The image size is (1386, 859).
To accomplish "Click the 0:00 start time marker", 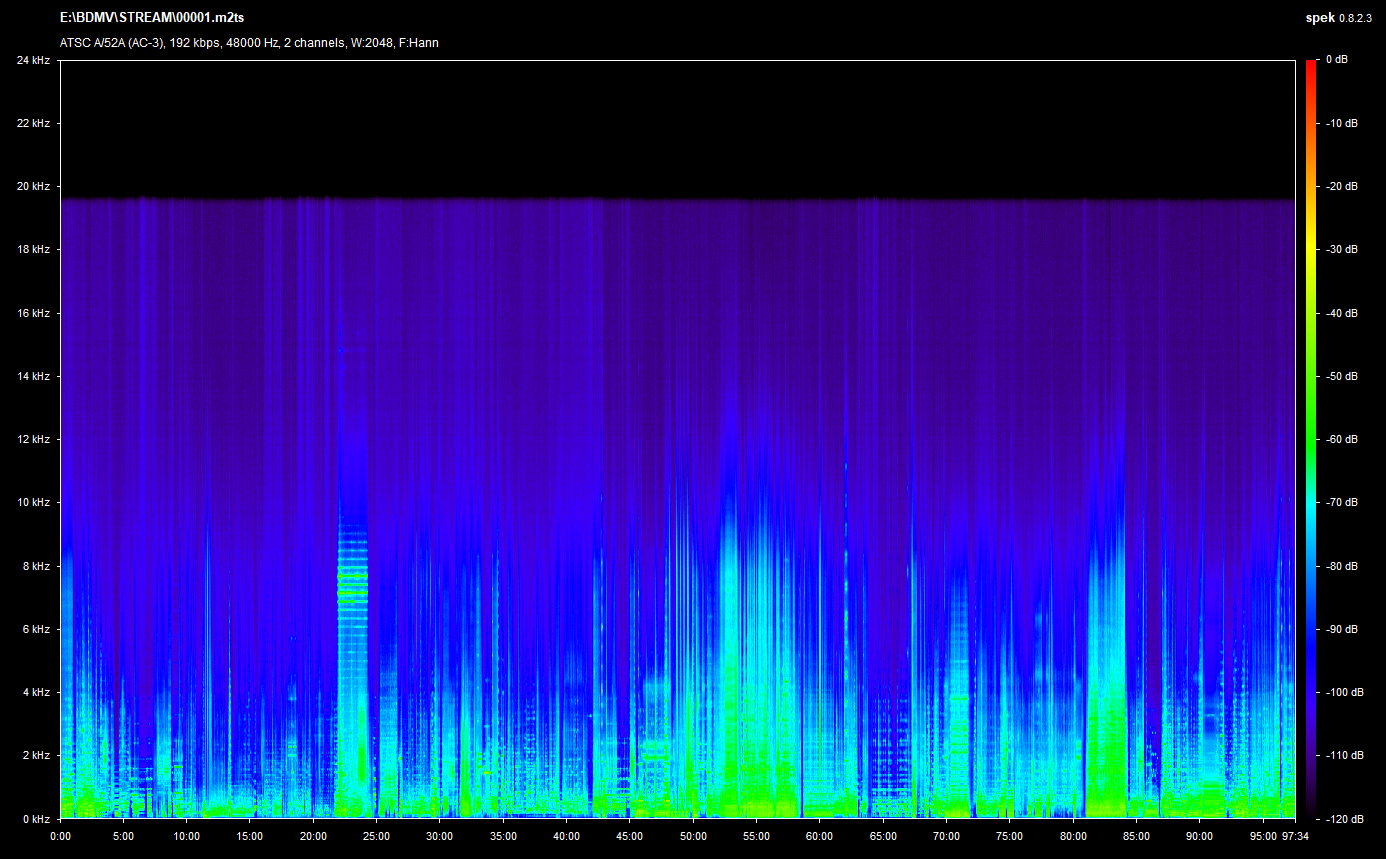I will pos(60,836).
